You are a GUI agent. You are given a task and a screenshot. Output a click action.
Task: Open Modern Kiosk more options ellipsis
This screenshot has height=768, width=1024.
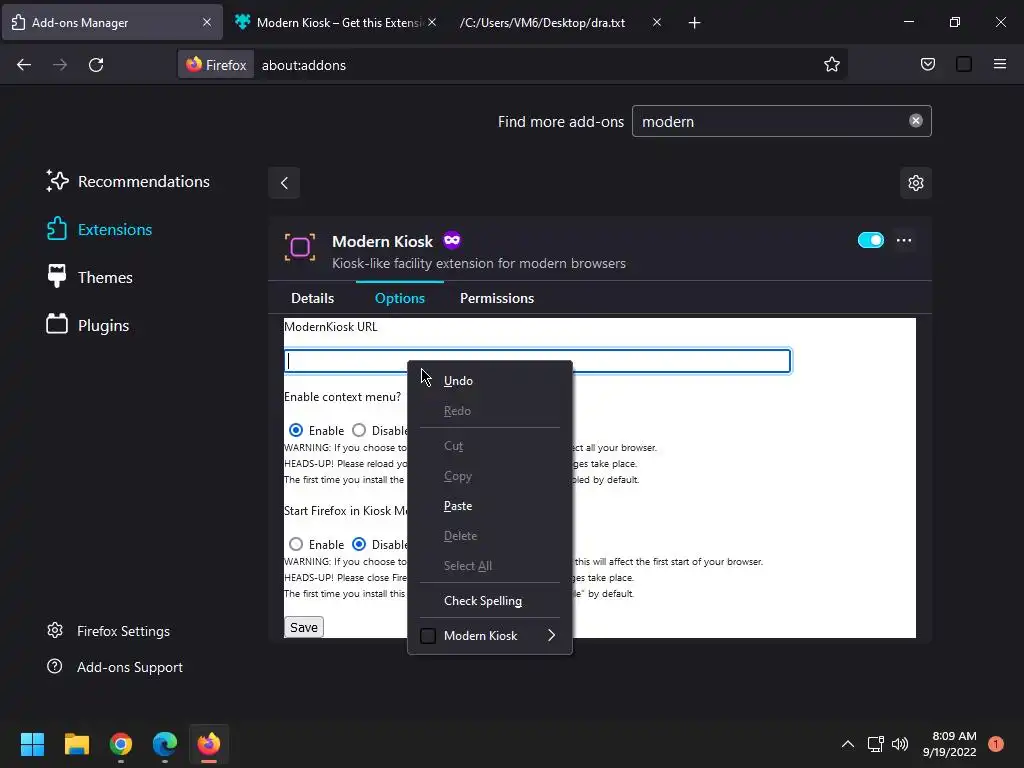[x=904, y=240]
